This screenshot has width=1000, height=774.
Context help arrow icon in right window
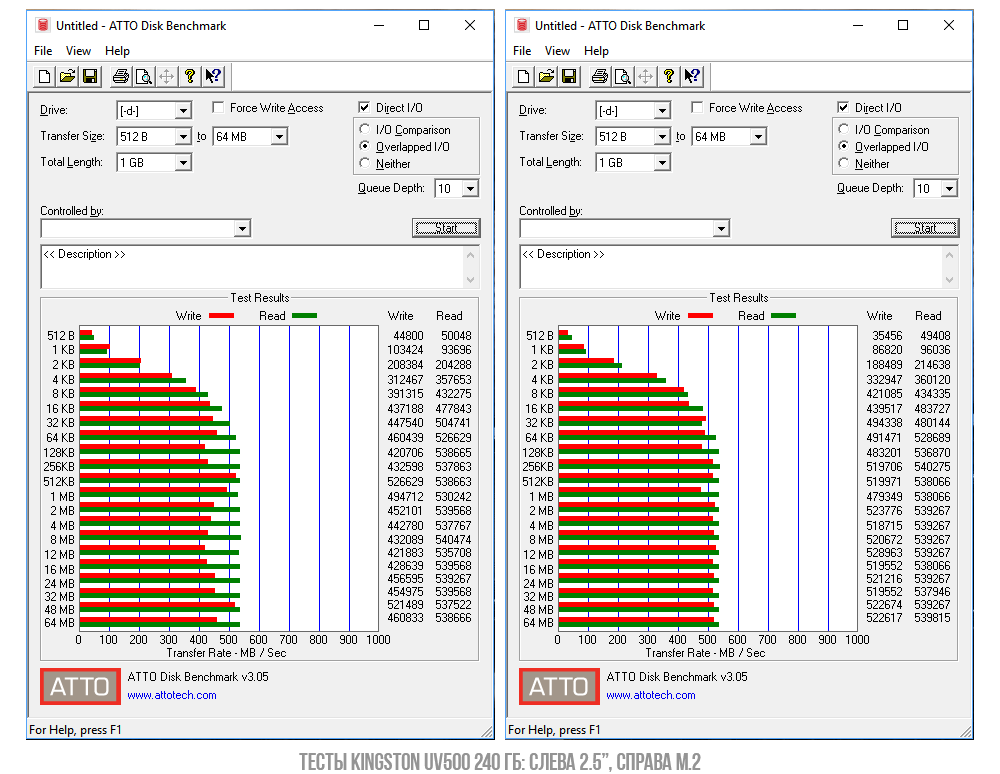point(691,77)
